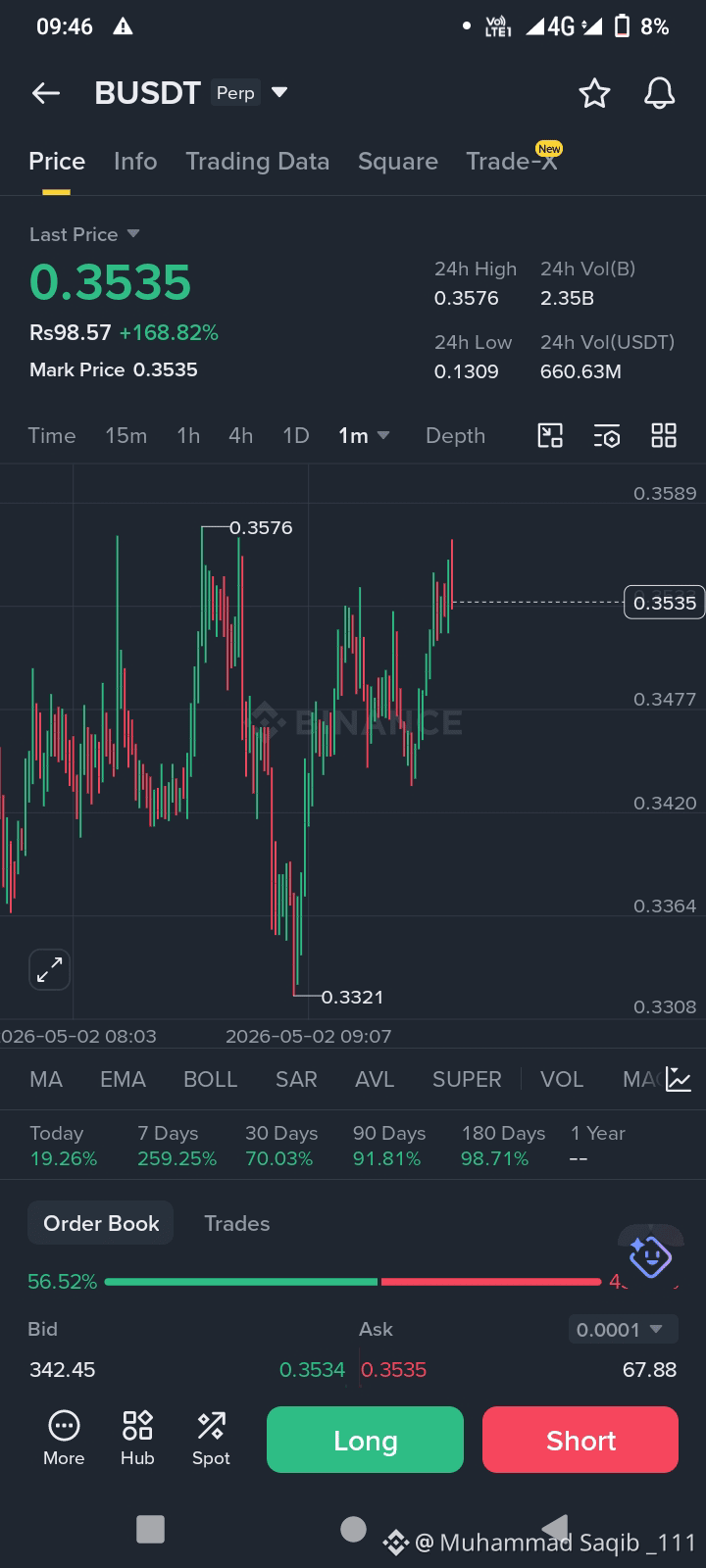Tap 24h Vol(B) value 2.35B
The height and width of the screenshot is (1568, 706).
567,298
